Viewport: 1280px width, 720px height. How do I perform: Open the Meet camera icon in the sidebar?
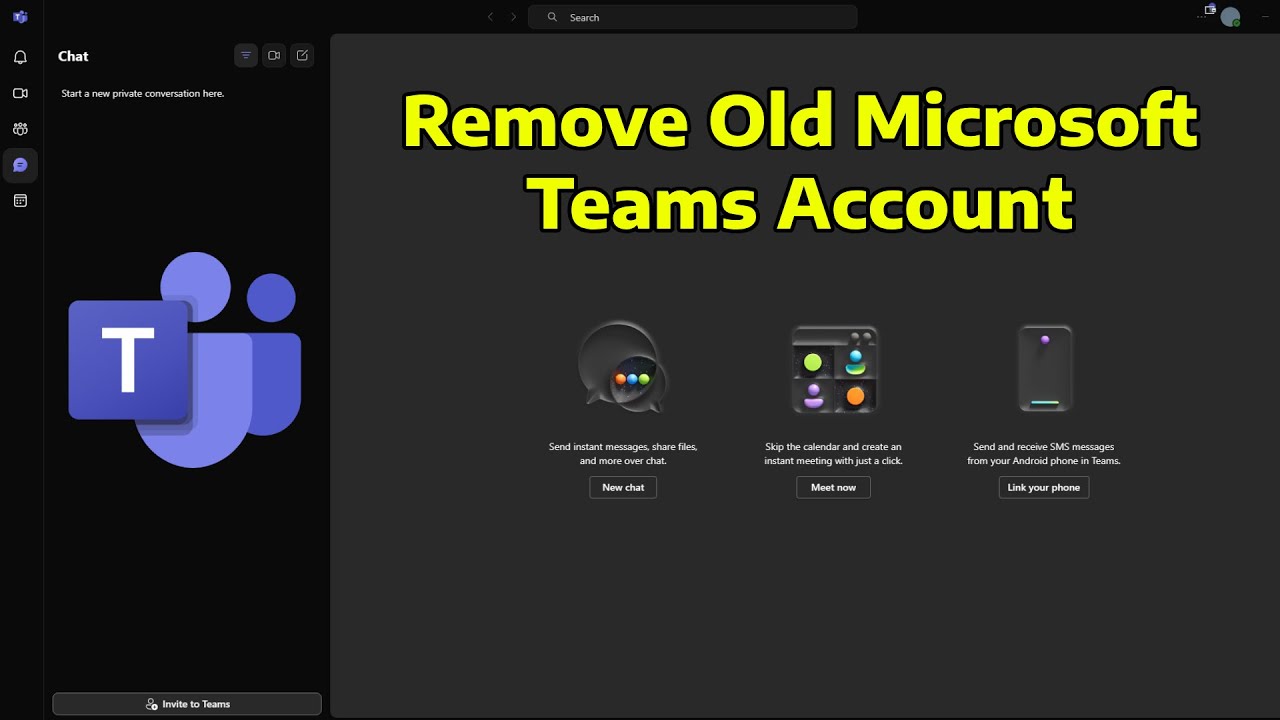(x=20, y=93)
